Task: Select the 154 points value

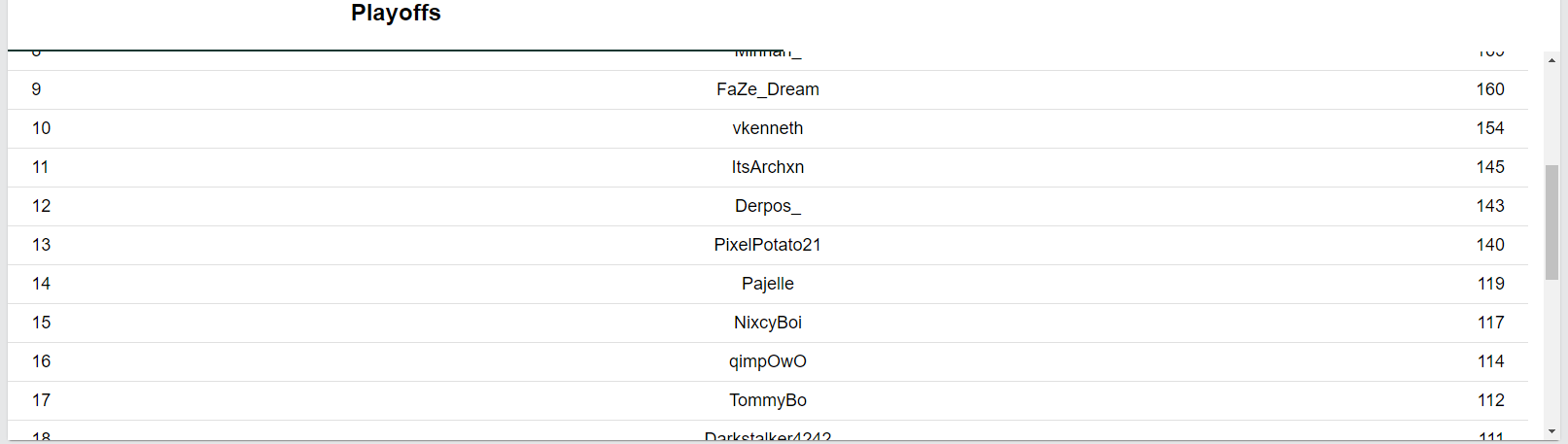Action: tap(1490, 128)
